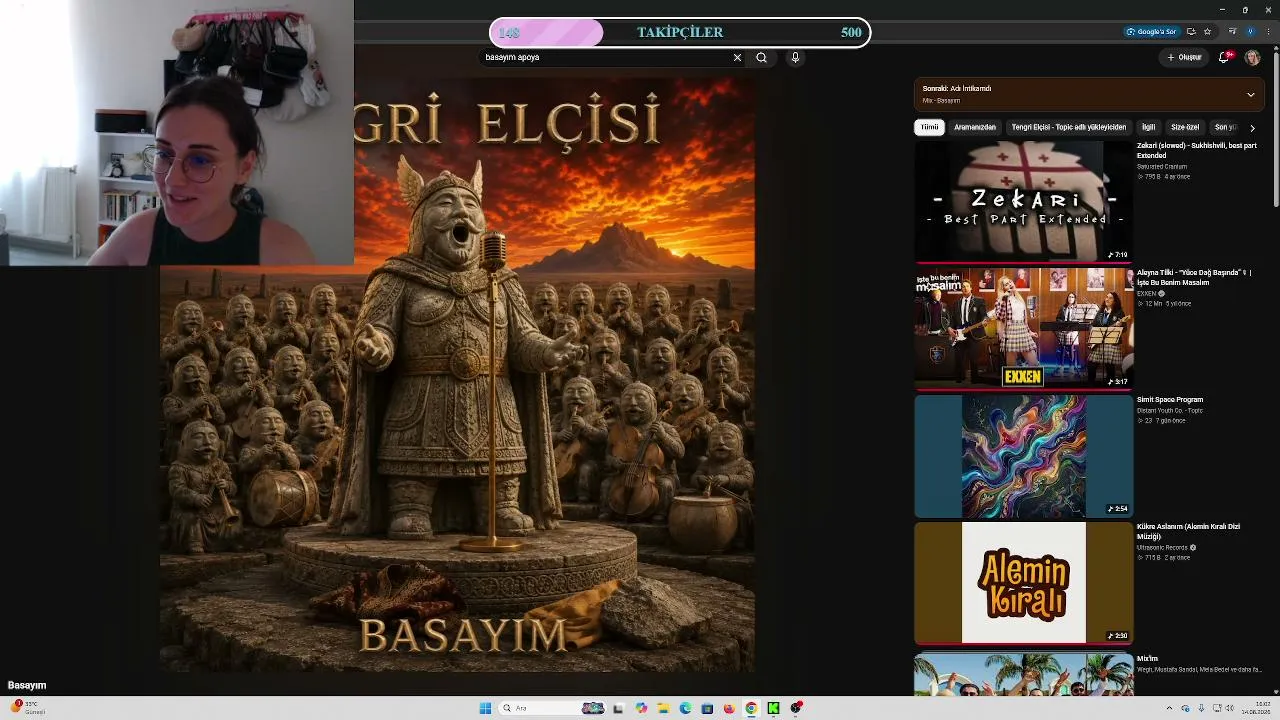The image size is (1280, 720).
Task: Select 'Tengri Elçisi - Topic adlı yükleyiciden' chip
Action: click(x=1068, y=127)
